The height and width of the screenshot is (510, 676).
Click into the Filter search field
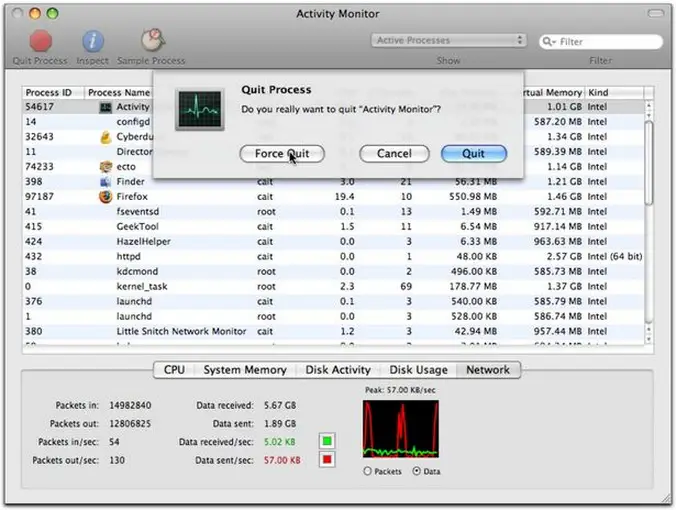click(601, 41)
